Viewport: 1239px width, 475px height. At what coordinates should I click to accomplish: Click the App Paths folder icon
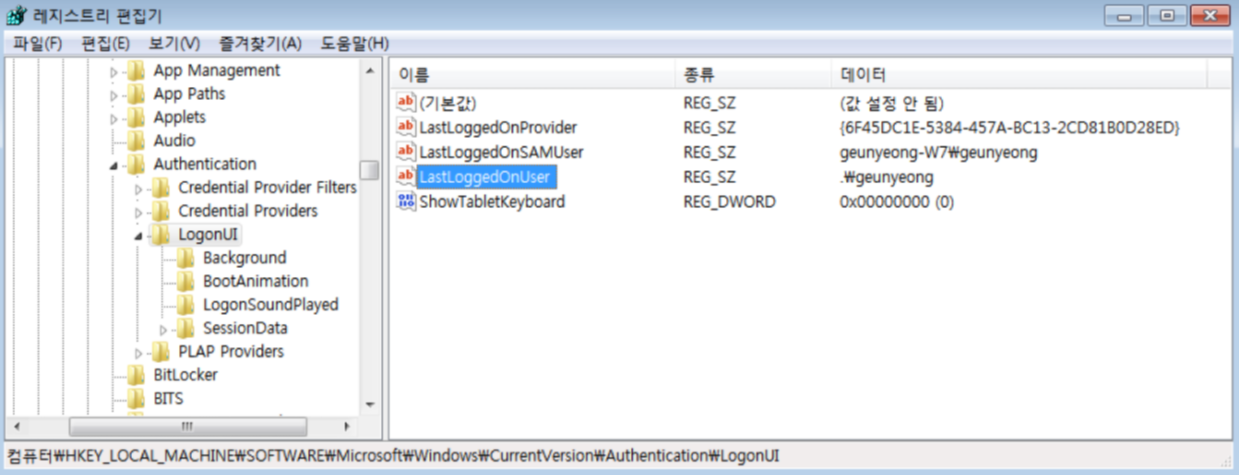point(136,94)
